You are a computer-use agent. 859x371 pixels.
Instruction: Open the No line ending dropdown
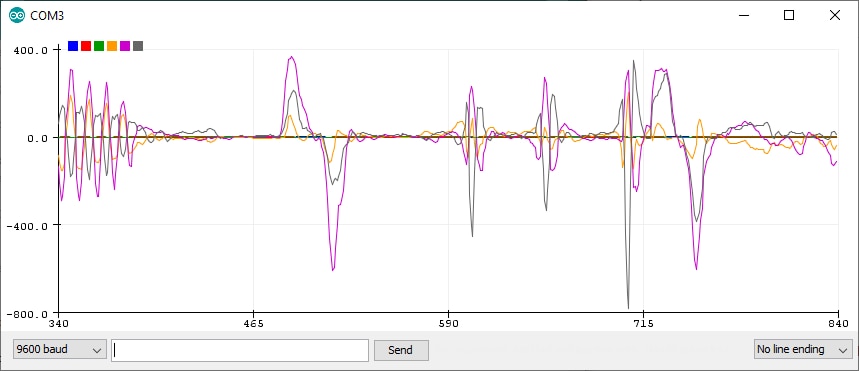pos(803,350)
